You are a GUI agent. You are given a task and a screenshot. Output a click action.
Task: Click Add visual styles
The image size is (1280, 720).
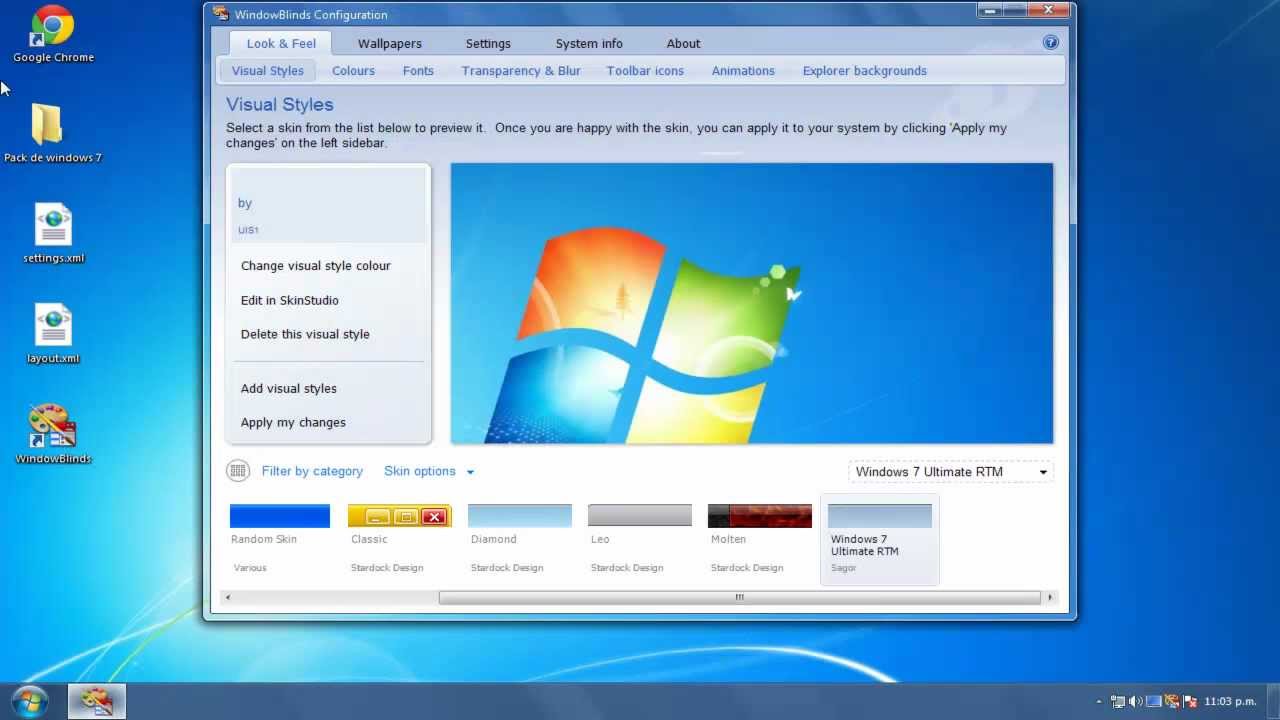coord(289,388)
